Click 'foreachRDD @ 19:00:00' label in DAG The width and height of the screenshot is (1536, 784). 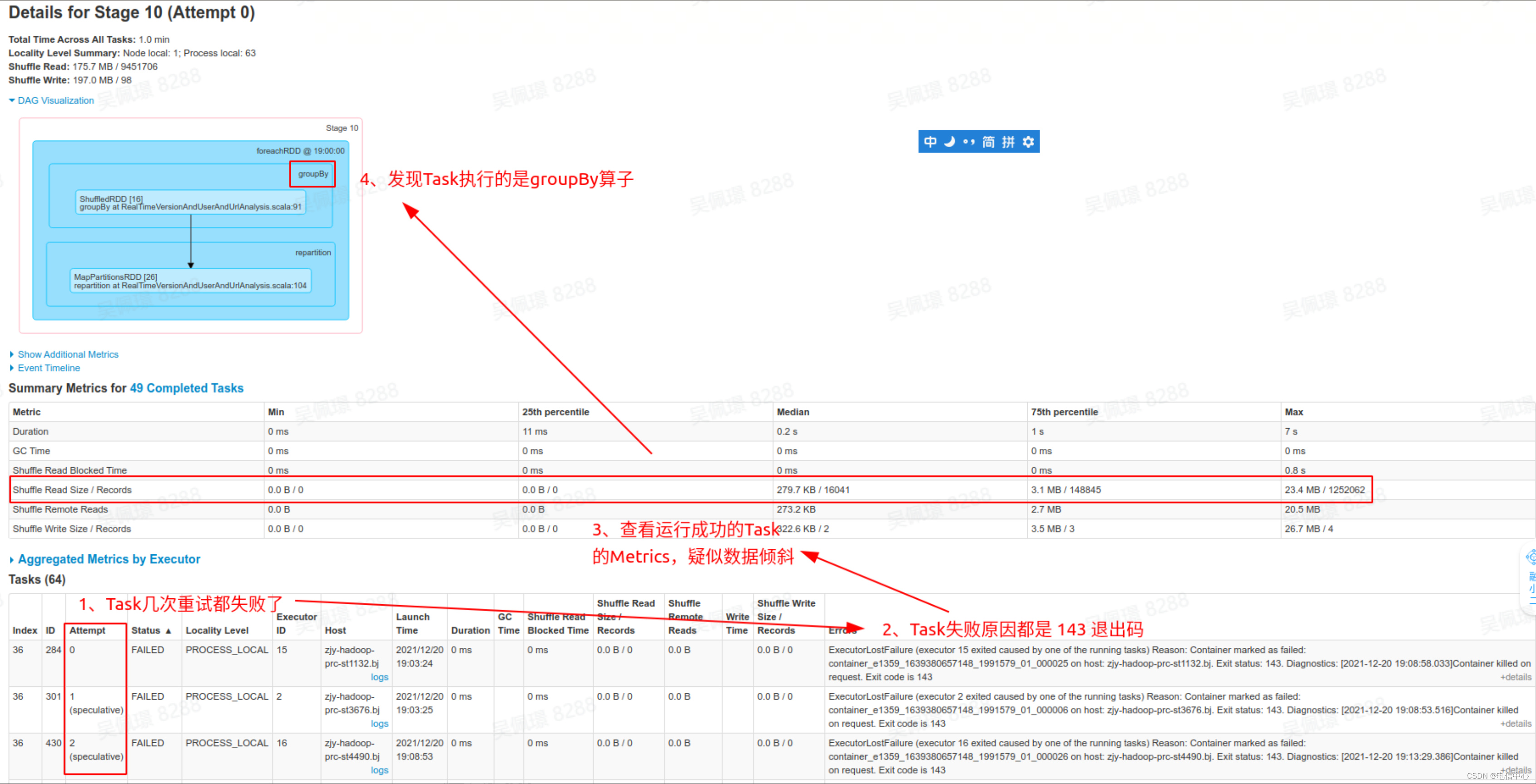[x=301, y=151]
